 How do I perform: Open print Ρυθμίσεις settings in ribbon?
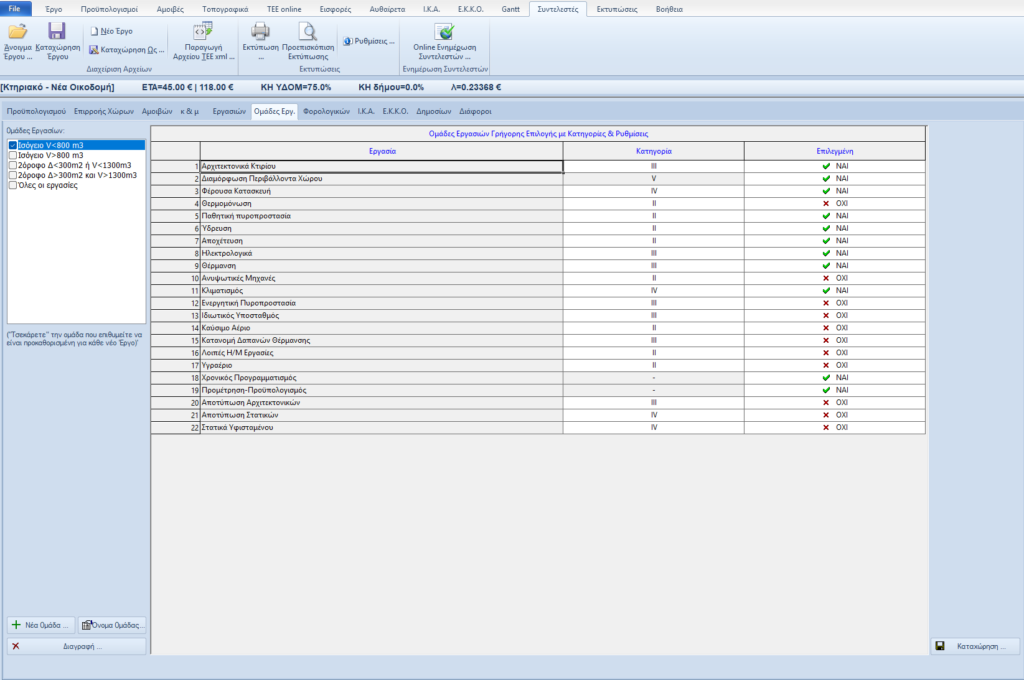(x=367, y=41)
